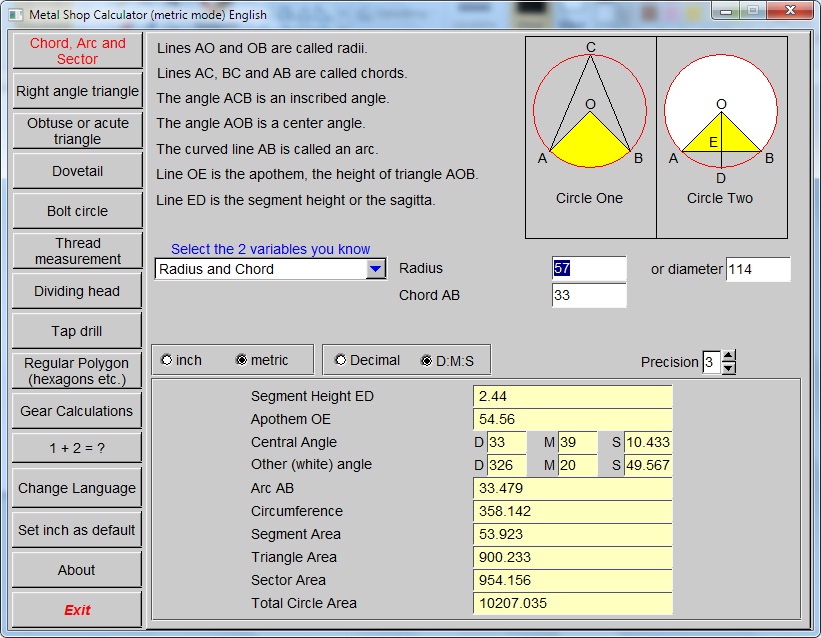Click the Sector Area result field
Viewport: 821px width, 638px height.
pyautogui.click(x=573, y=580)
